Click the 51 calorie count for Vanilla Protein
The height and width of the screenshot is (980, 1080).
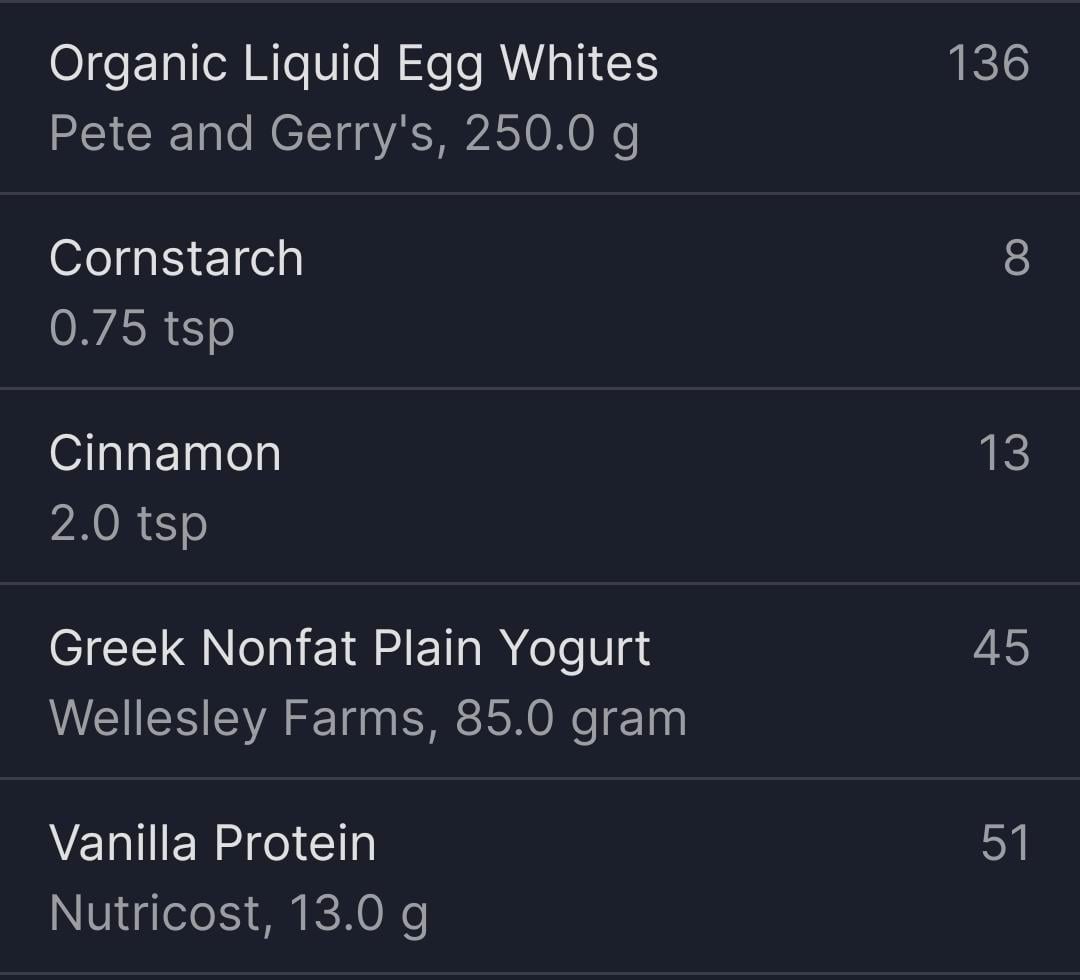(x=1005, y=843)
